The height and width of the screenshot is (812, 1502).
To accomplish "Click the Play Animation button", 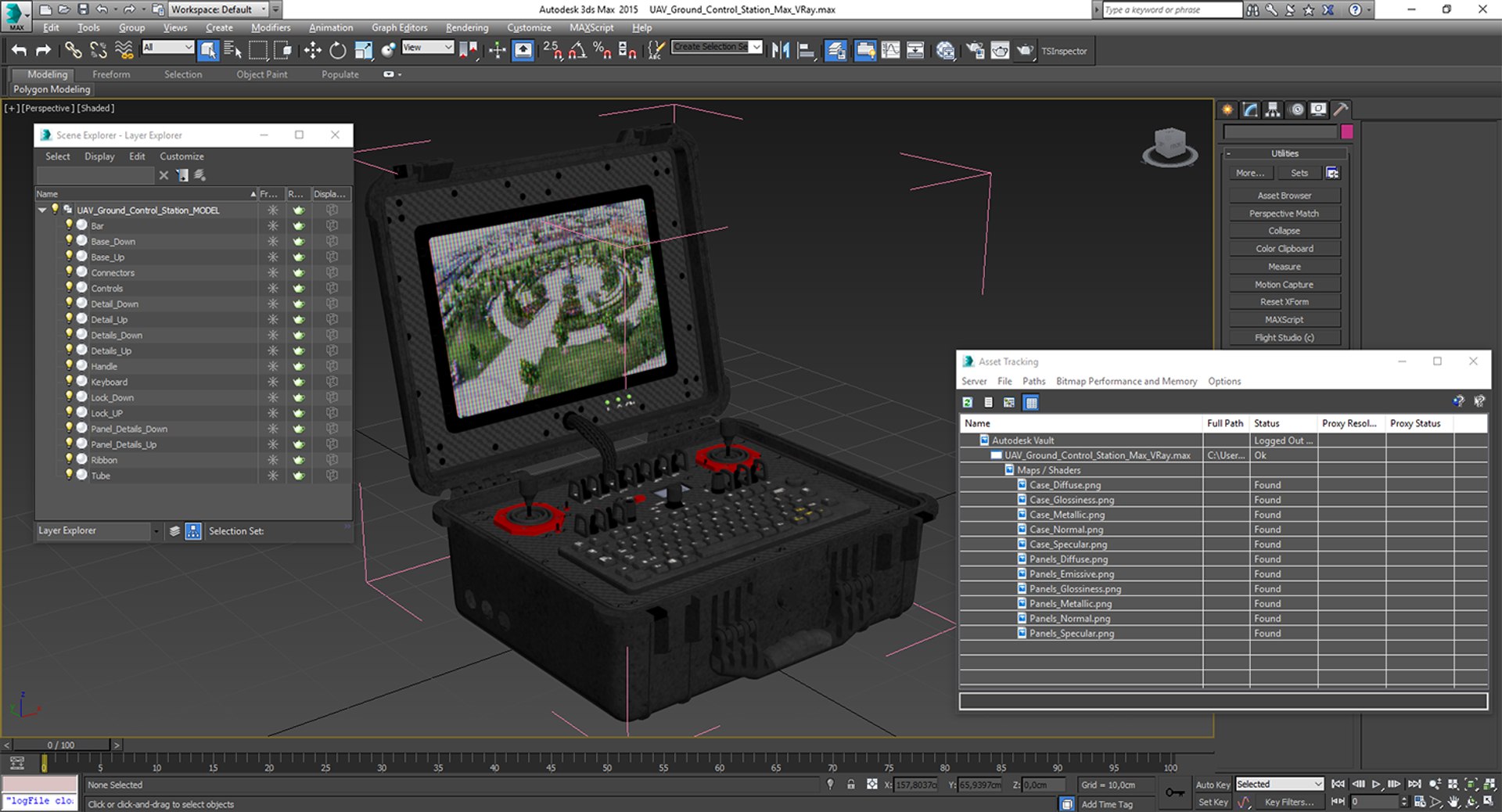I will [1376, 784].
